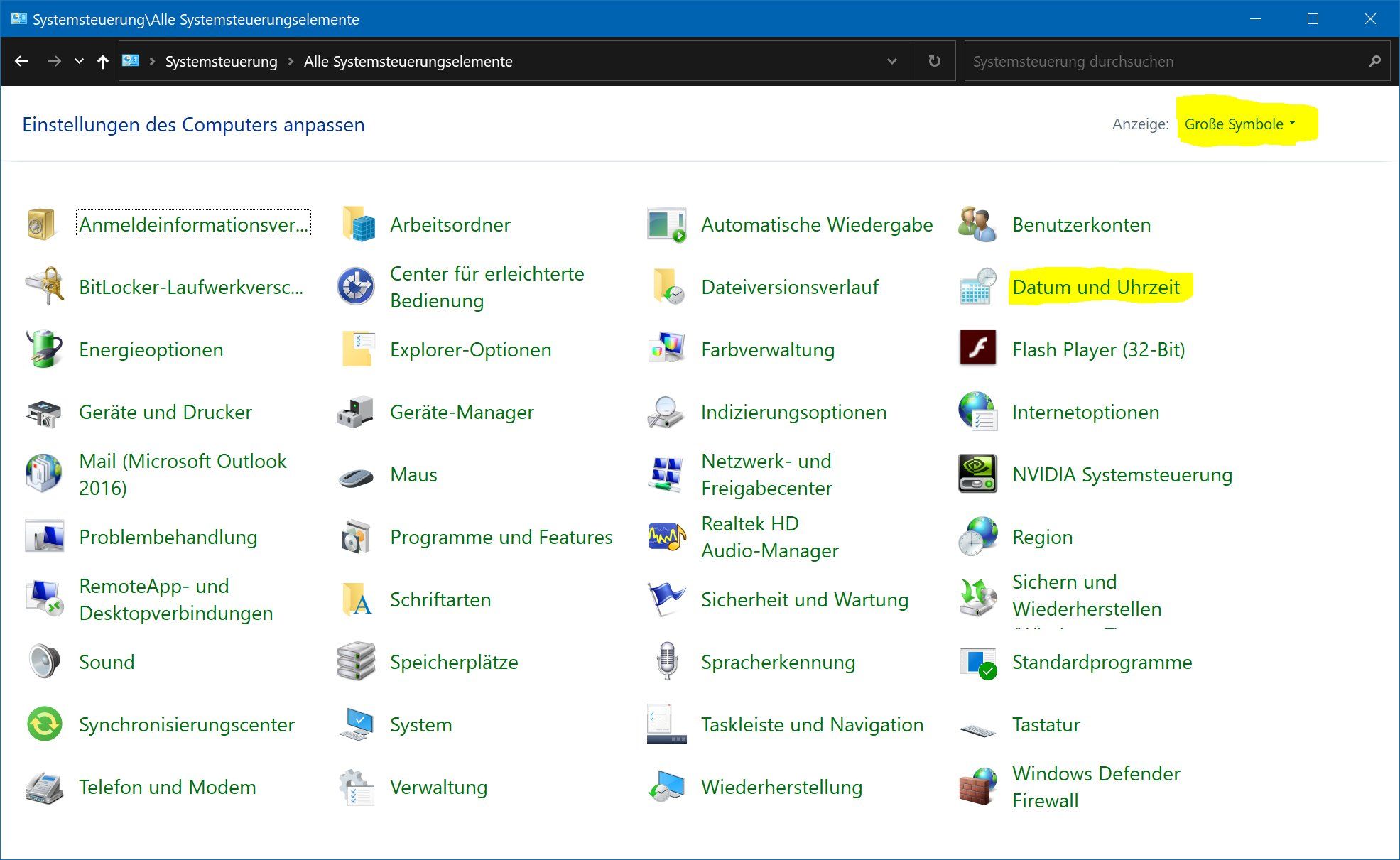Open the recent locations dropdown arrow
Image resolution: width=1400 pixels, height=860 pixels.
point(79,62)
